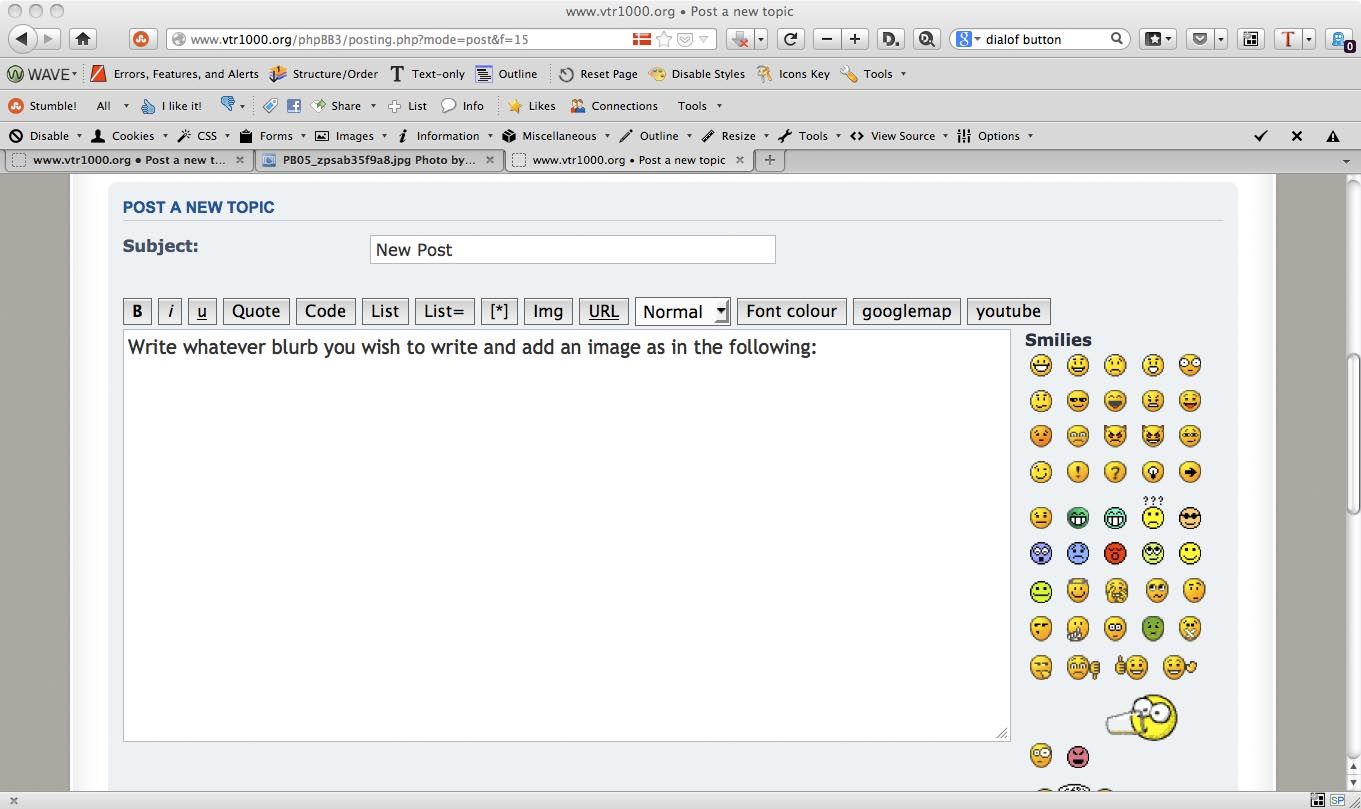Insert the blue shocked face smiley
The height and width of the screenshot is (809, 1361).
pos(1041,553)
